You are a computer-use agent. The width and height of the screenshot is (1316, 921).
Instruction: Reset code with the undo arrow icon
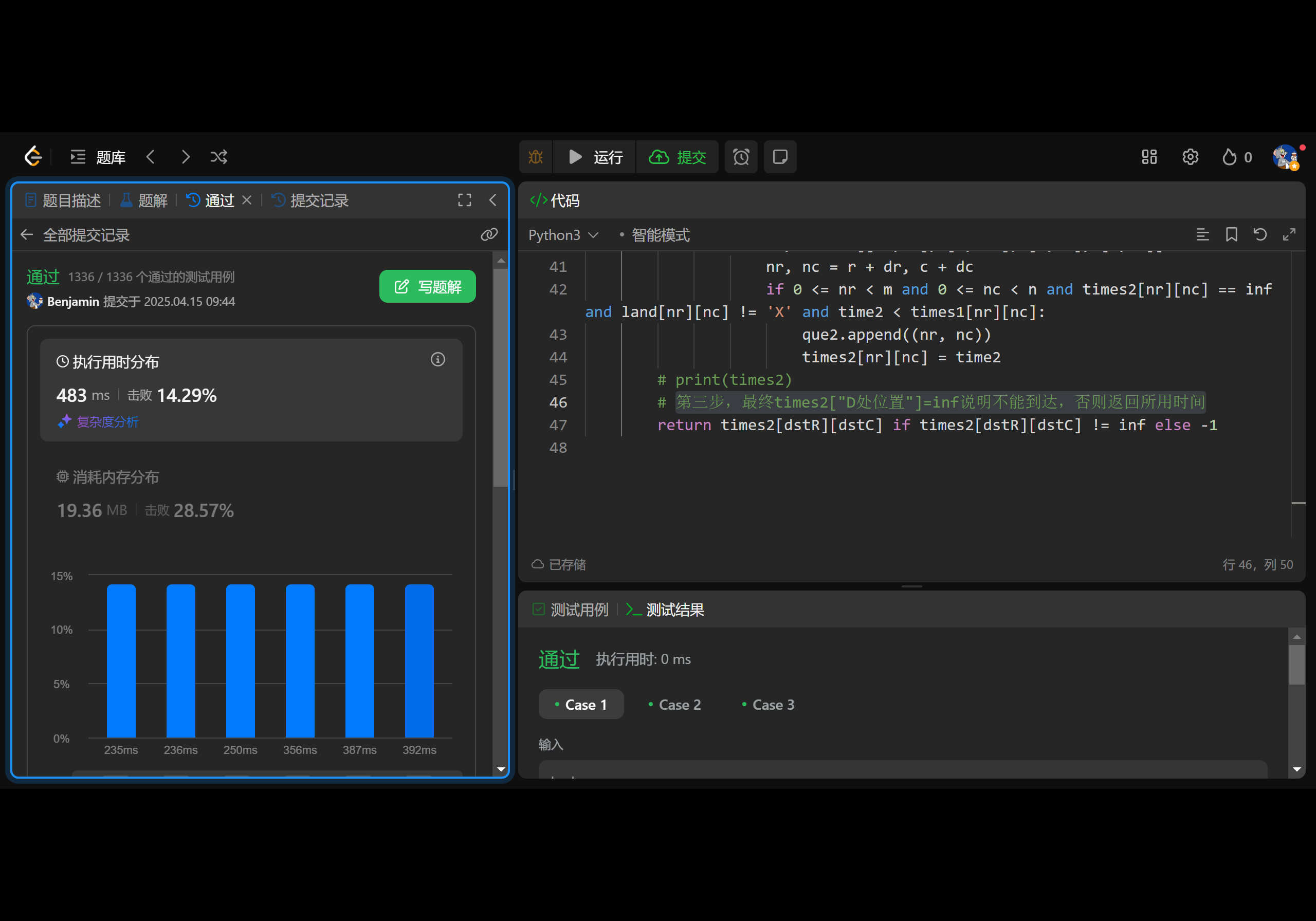pos(1260,234)
